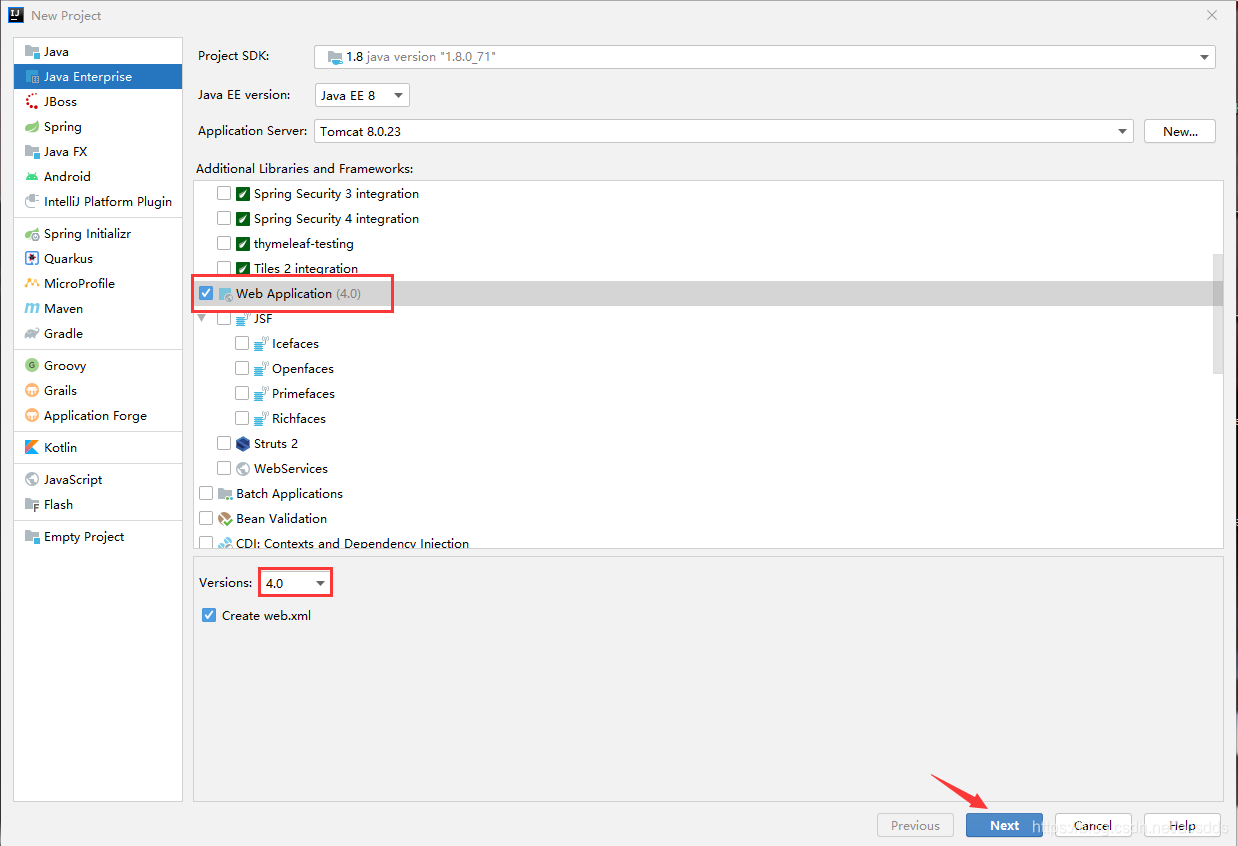Toggle Spring Security 4 integration checkbox
The width and height of the screenshot is (1238, 846).
pos(224,218)
